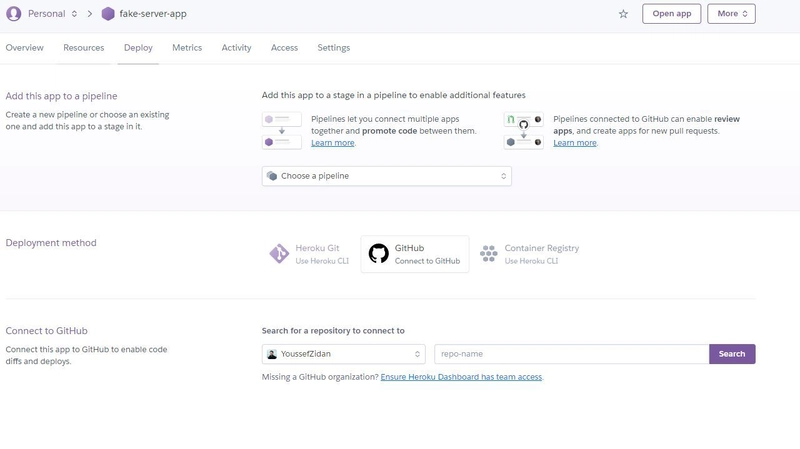Open the More menu dropdown

[x=731, y=14]
